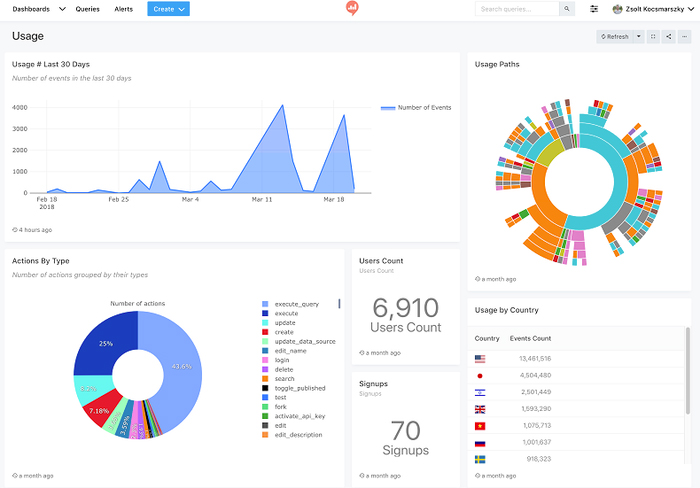Open Zsolt Kocsmarszky user menu

pyautogui.click(x=654, y=9)
